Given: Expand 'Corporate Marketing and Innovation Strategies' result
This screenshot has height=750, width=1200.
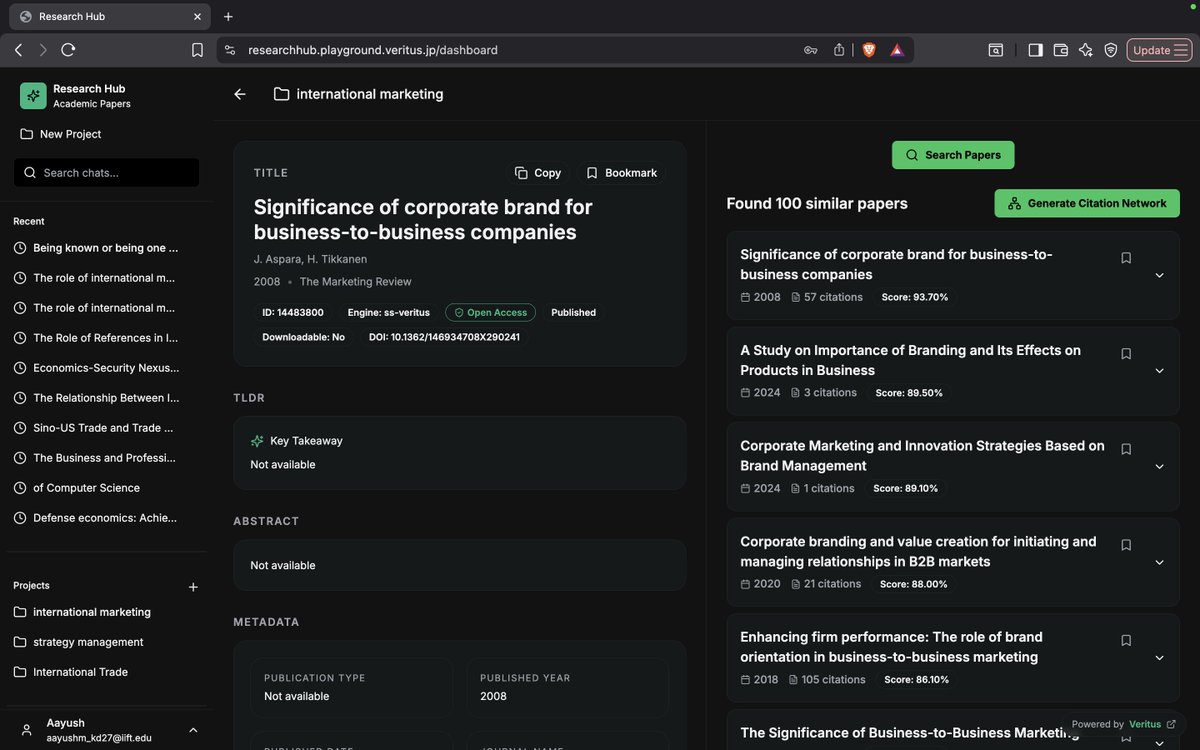Looking at the screenshot, I should coord(1160,466).
